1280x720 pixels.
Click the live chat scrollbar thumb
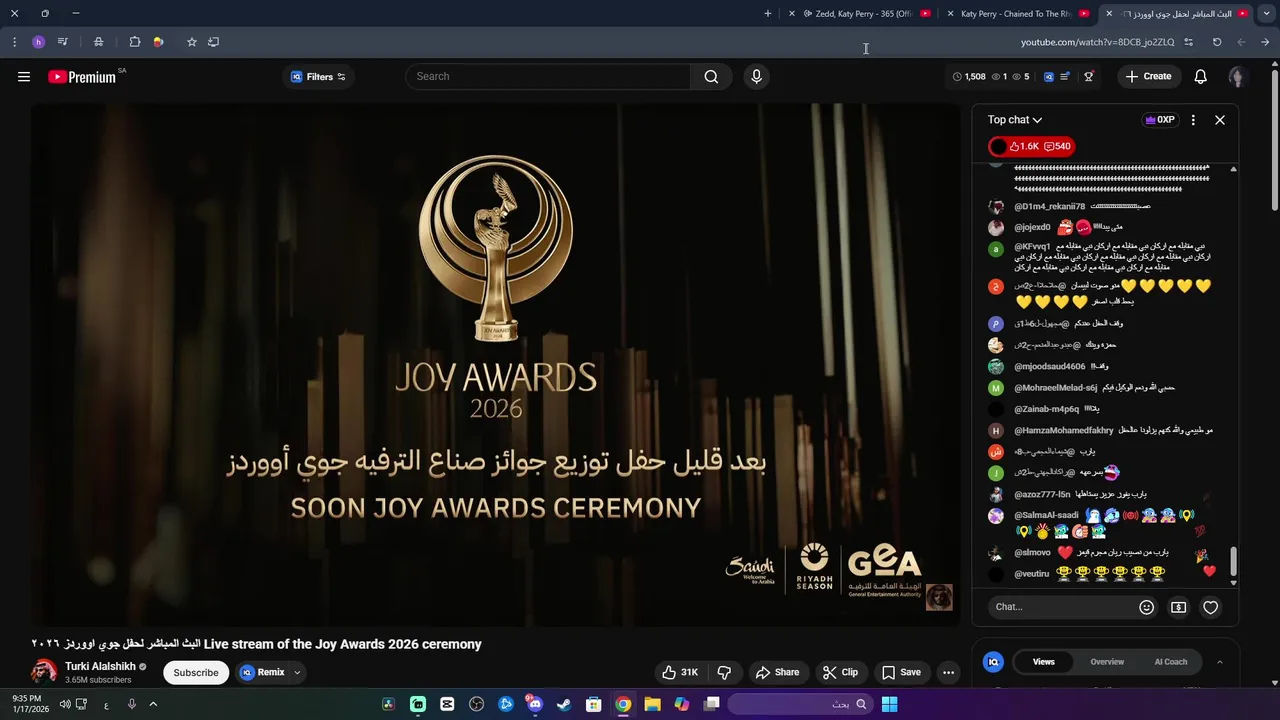point(1233,561)
